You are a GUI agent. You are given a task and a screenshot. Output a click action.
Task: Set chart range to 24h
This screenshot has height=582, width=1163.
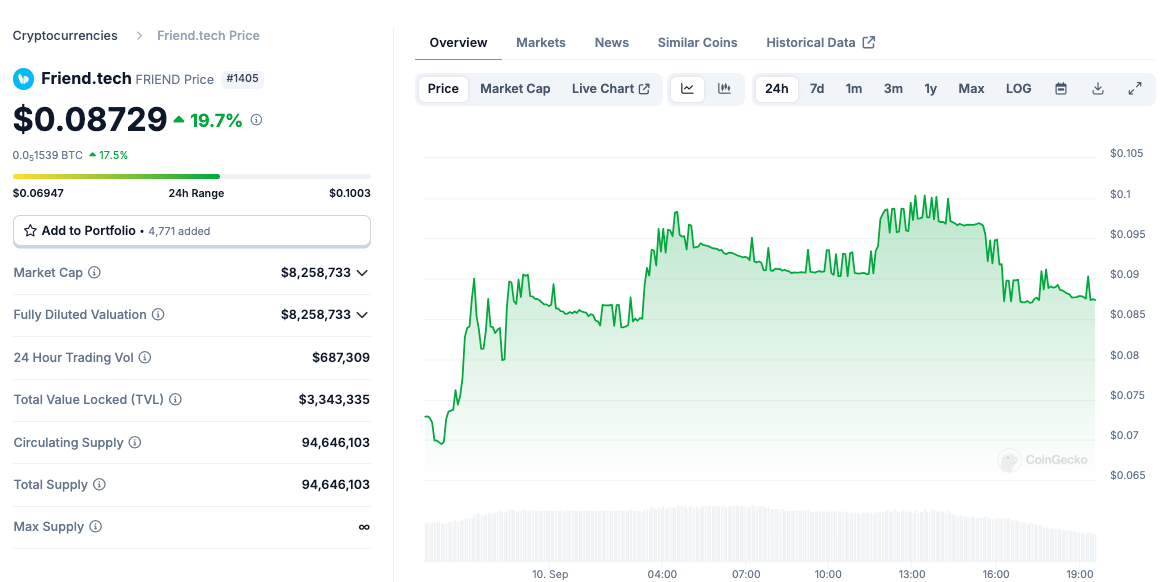777,89
